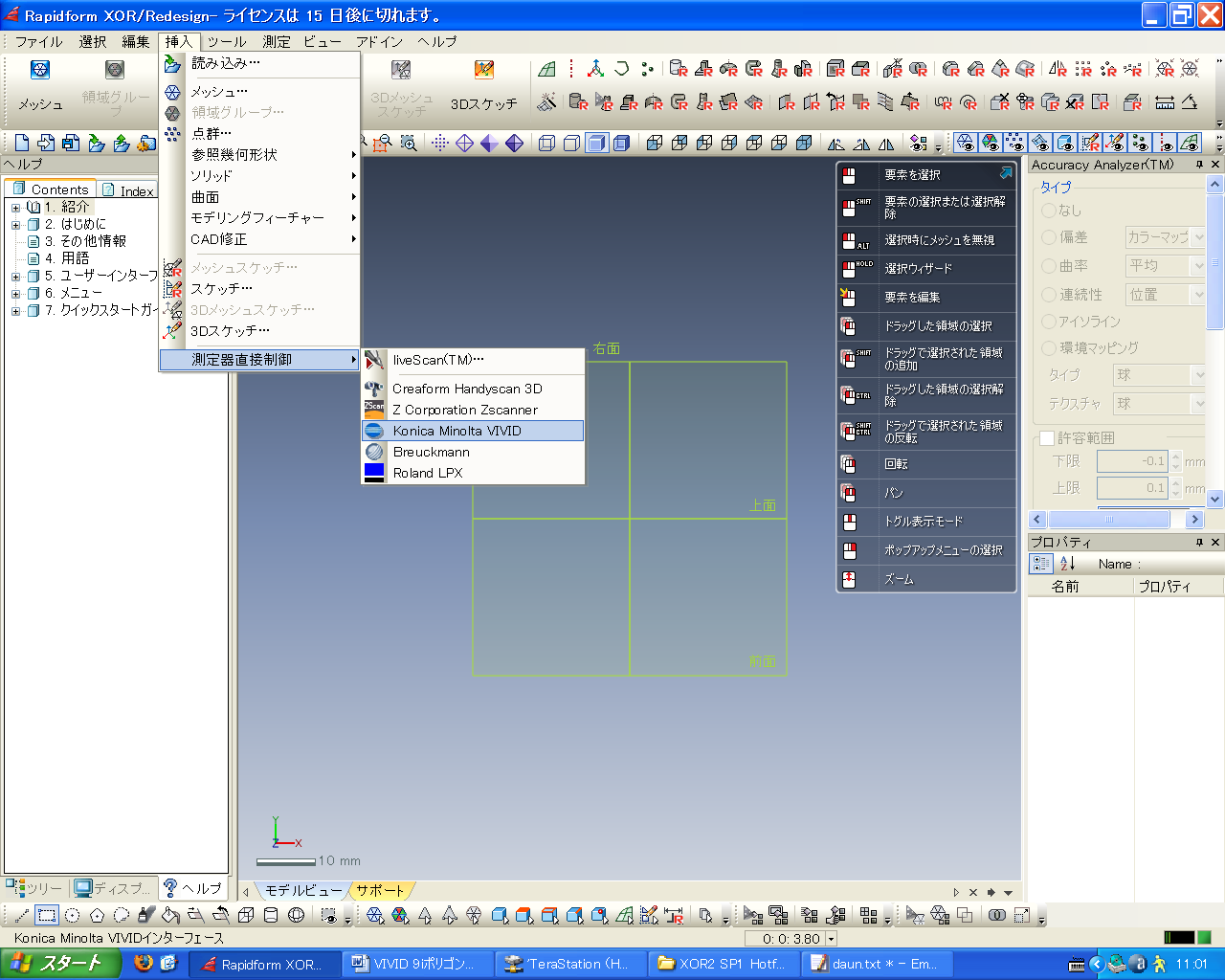This screenshot has height=980, width=1225.
Task: Click the Windows スタート button
Action: [x=60, y=964]
